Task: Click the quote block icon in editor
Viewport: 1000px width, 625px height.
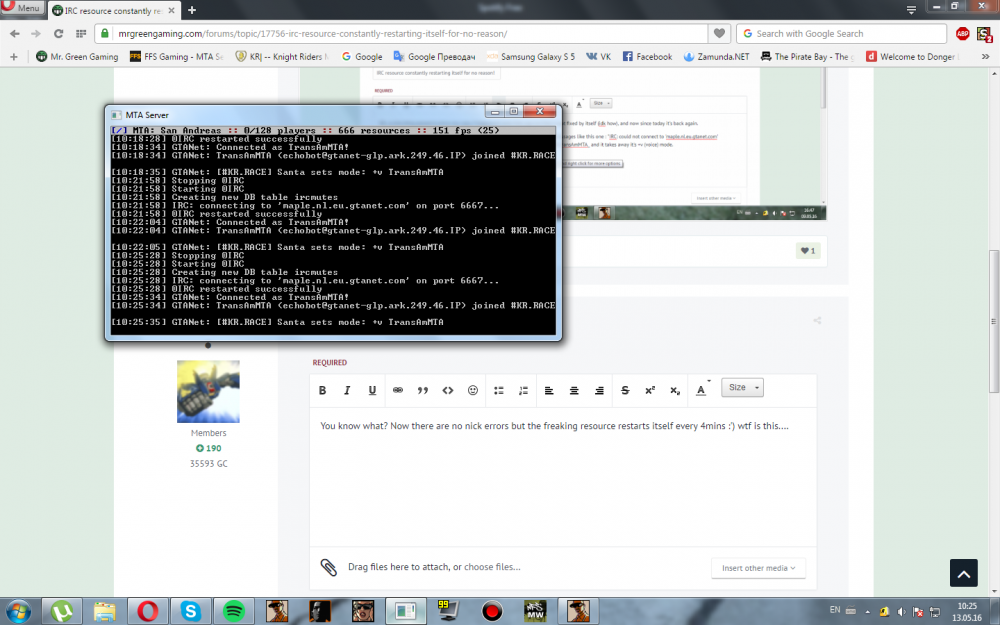Action: click(422, 390)
